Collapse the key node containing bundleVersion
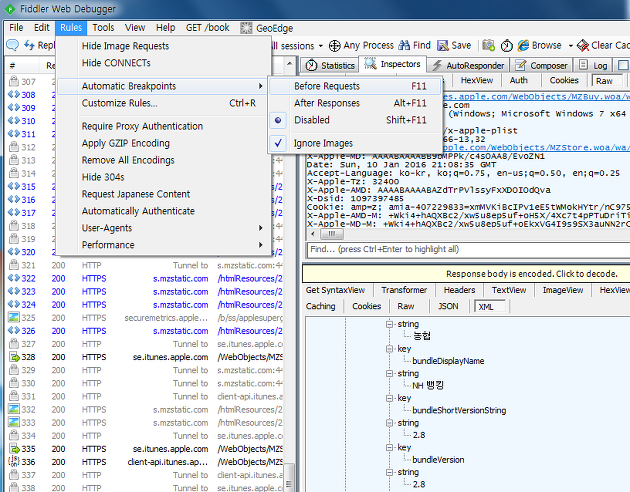This screenshot has width=630, height=492. click(389, 448)
